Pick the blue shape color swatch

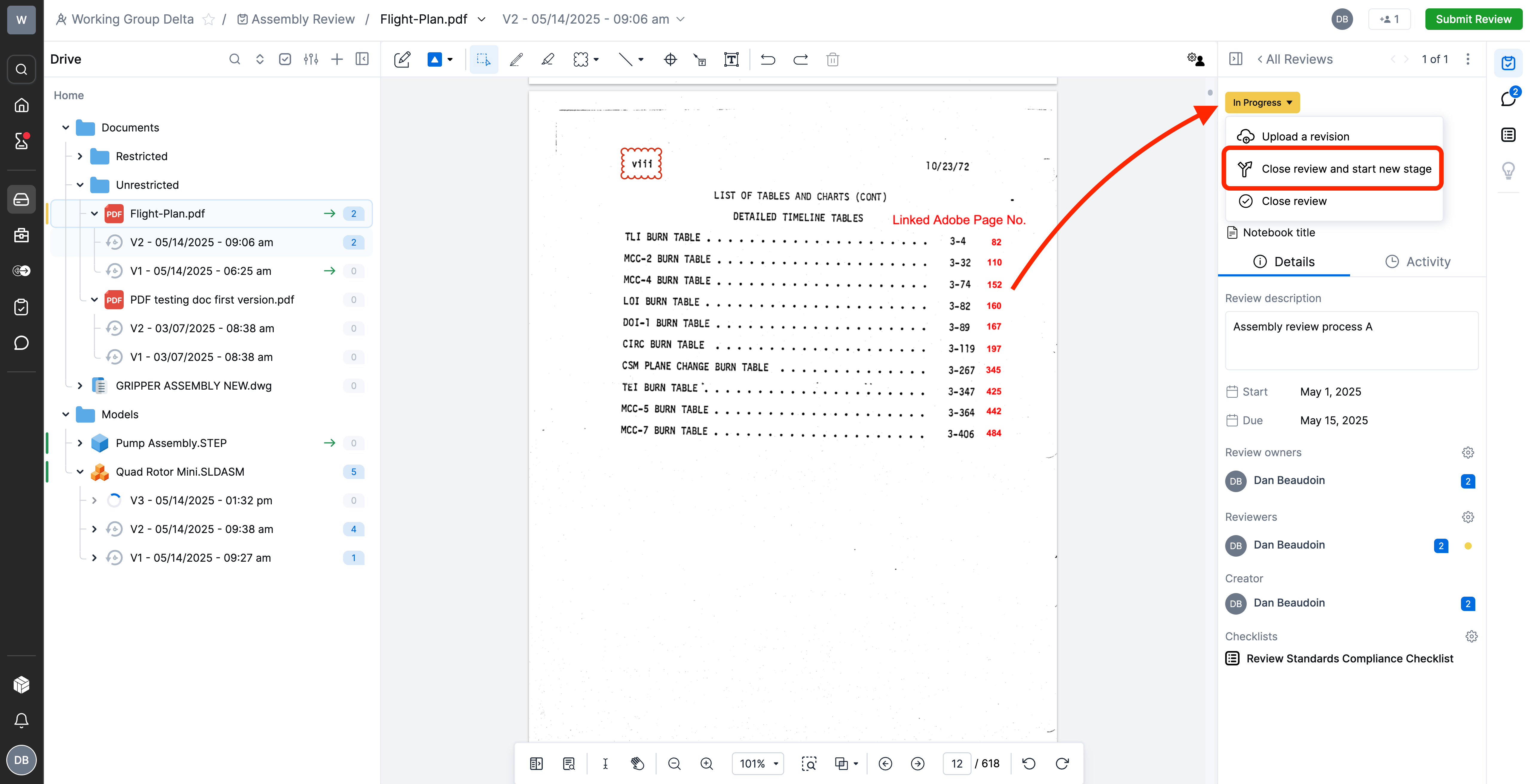(434, 59)
